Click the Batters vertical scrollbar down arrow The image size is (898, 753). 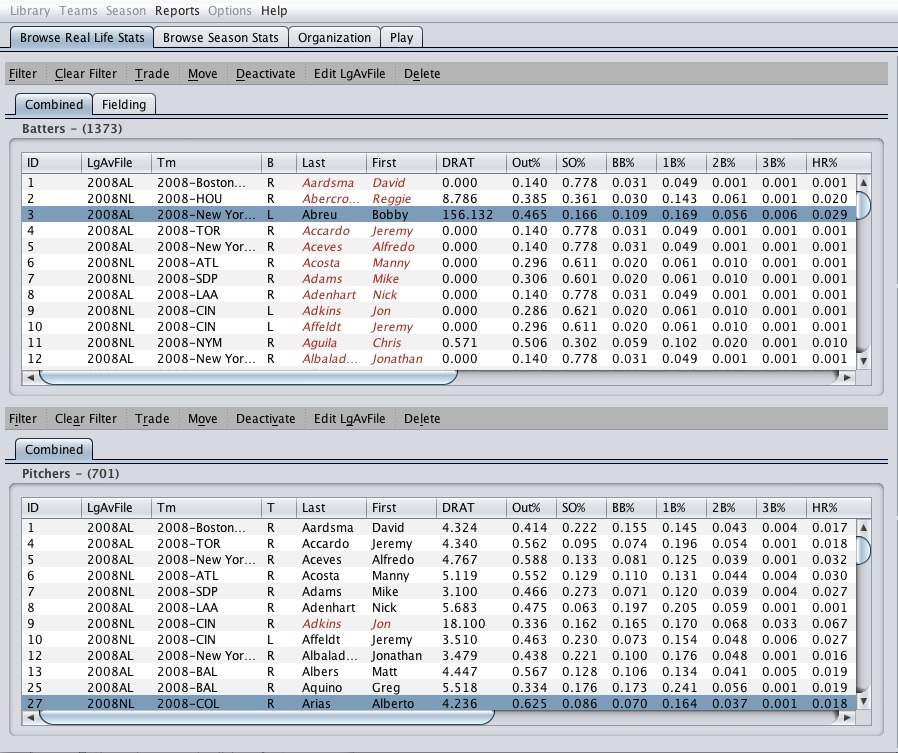tap(864, 361)
